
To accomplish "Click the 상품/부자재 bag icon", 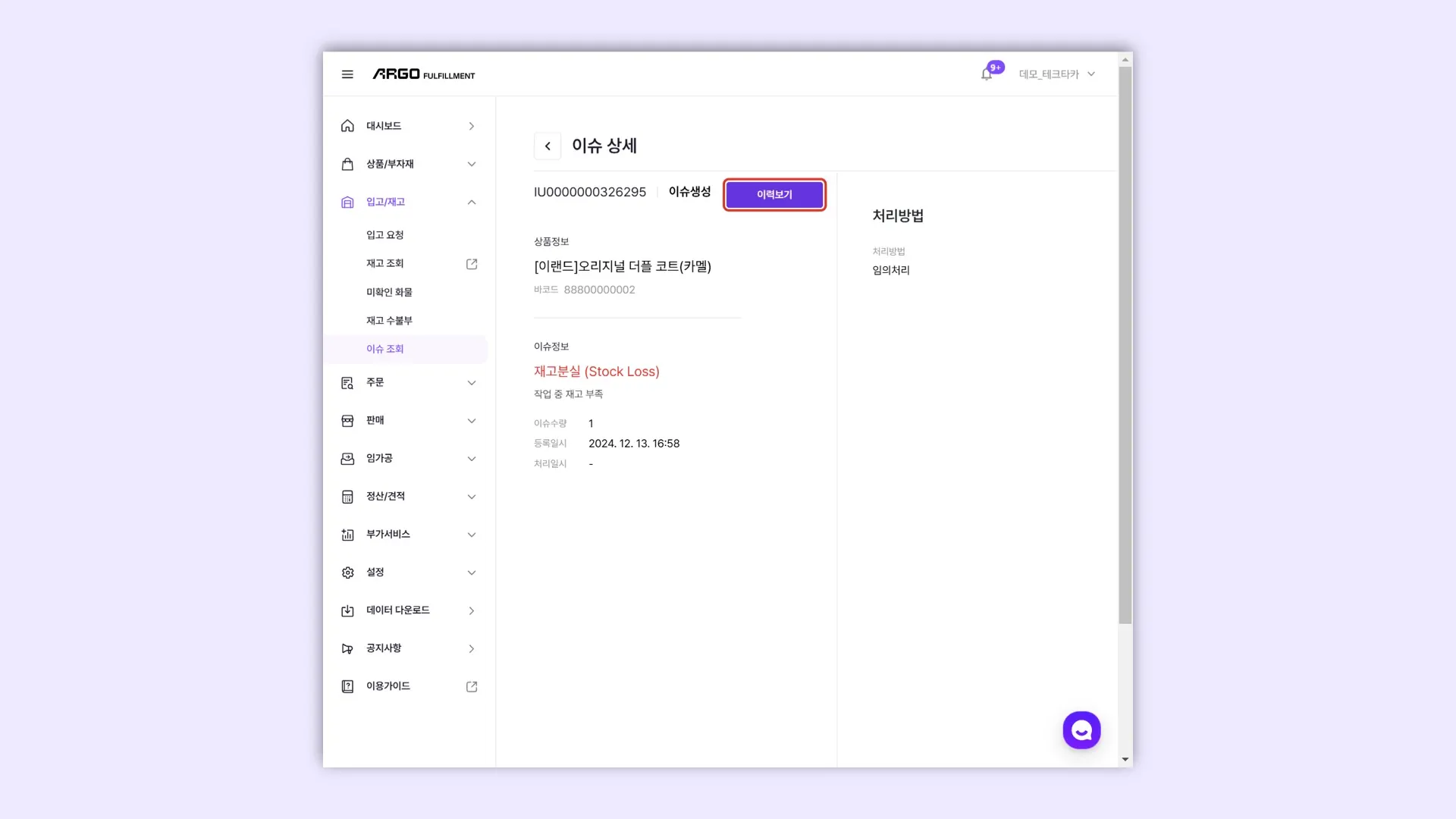I will [x=347, y=164].
